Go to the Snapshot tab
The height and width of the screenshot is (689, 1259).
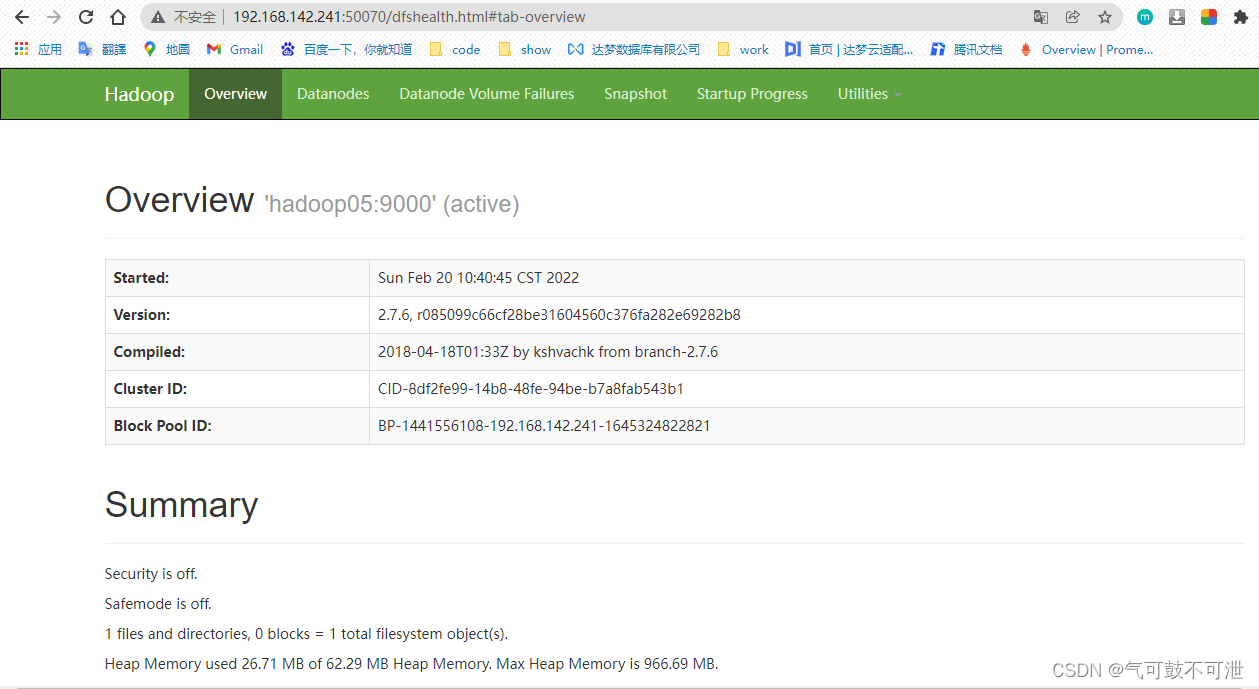(x=635, y=94)
